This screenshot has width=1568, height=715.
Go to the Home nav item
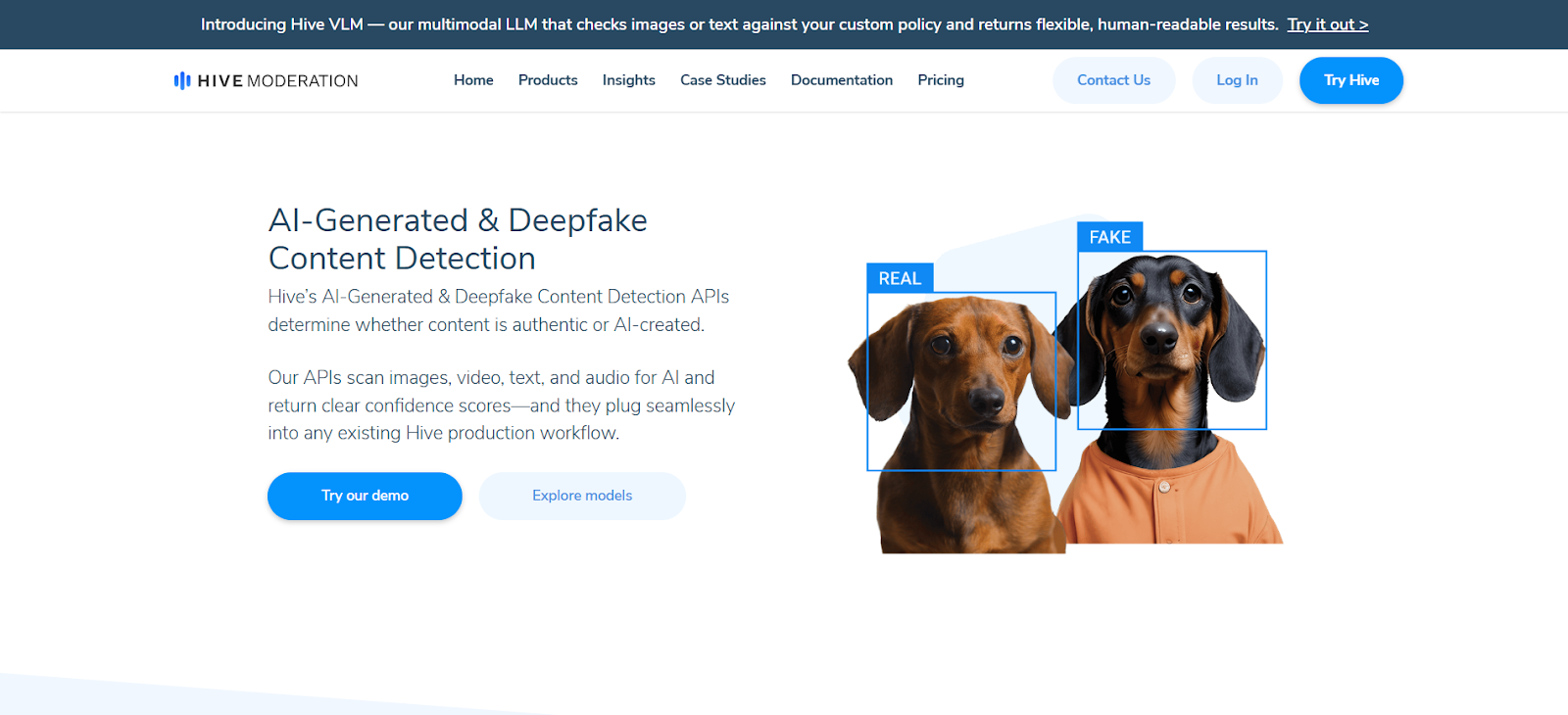click(473, 80)
